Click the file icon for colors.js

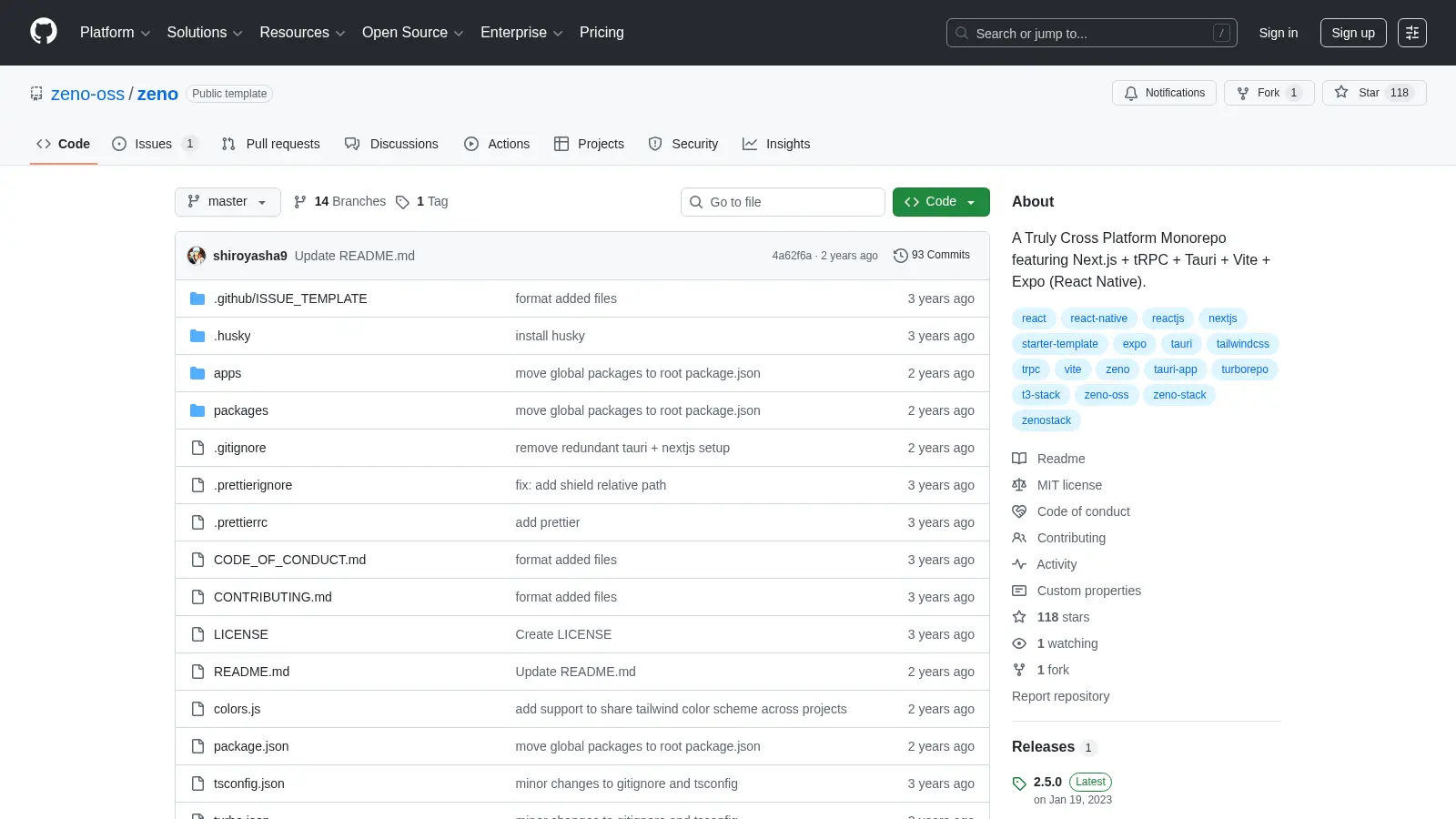click(x=197, y=709)
